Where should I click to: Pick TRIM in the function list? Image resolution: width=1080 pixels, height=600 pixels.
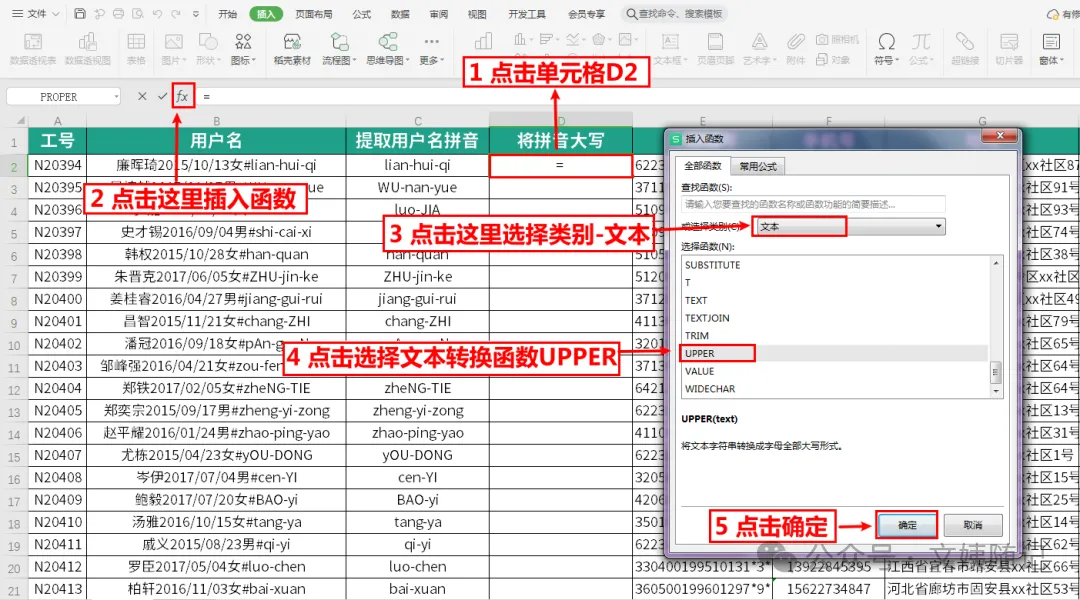click(x=834, y=335)
